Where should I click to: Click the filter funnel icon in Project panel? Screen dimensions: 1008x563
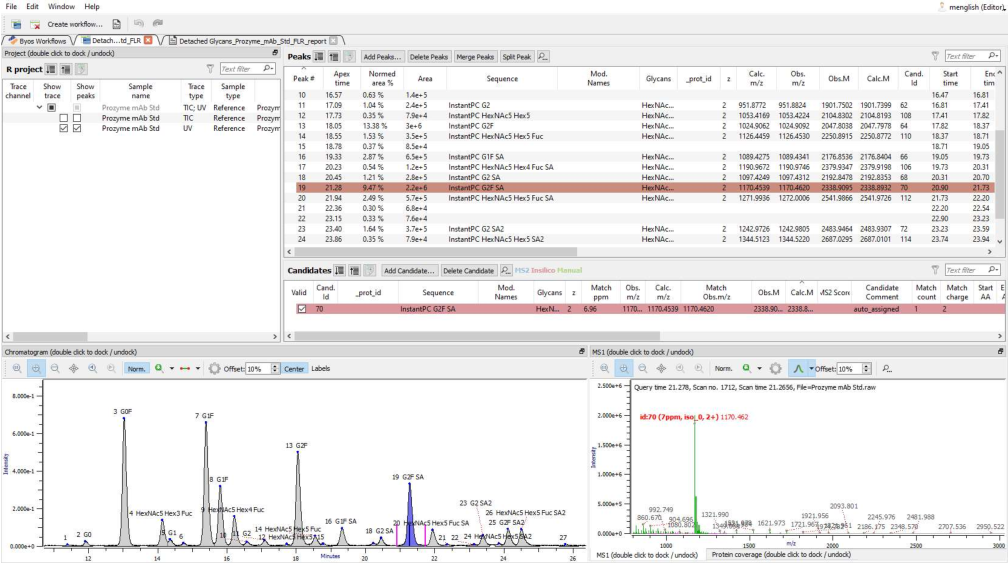pos(210,69)
